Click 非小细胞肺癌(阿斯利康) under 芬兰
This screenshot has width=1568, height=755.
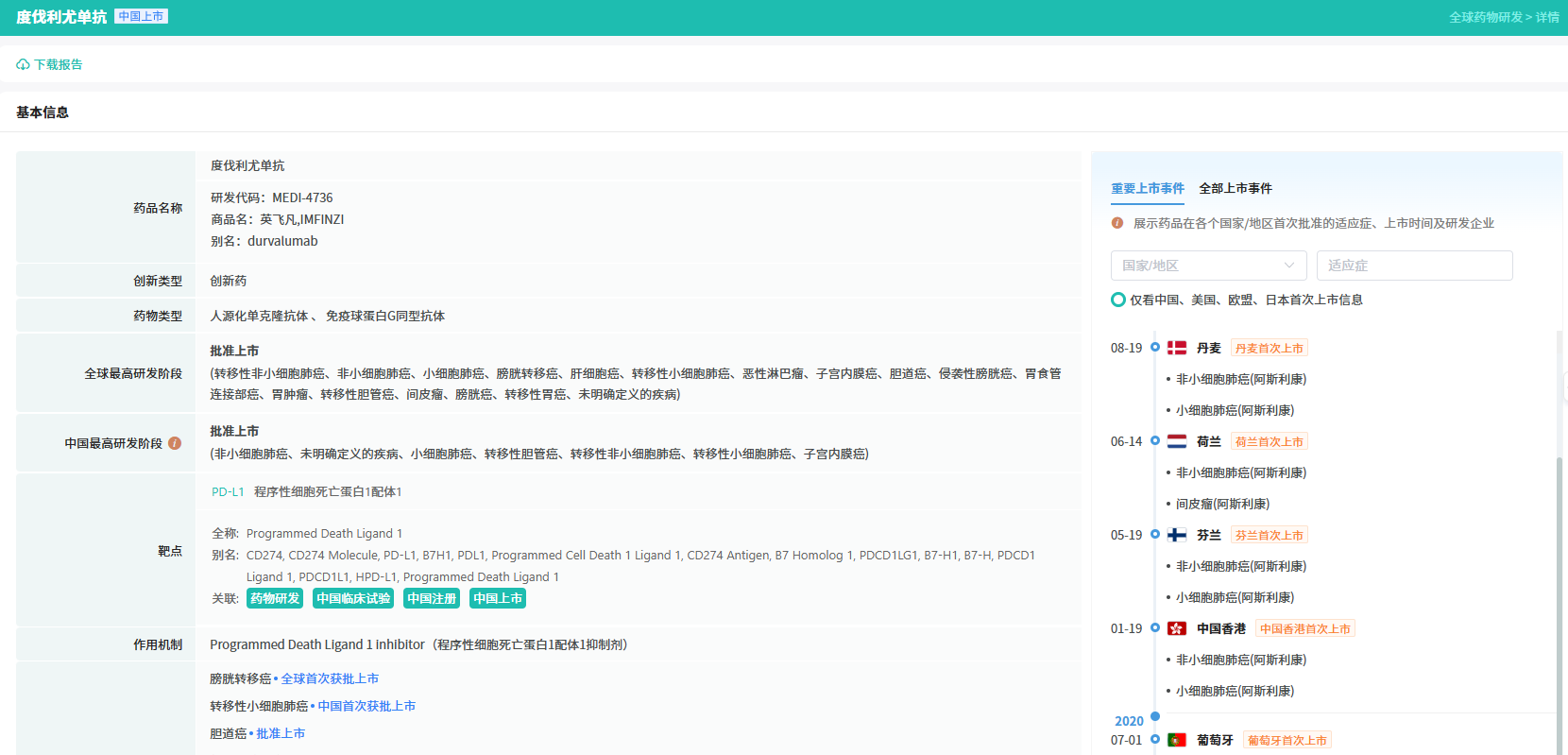pyautogui.click(x=1241, y=566)
